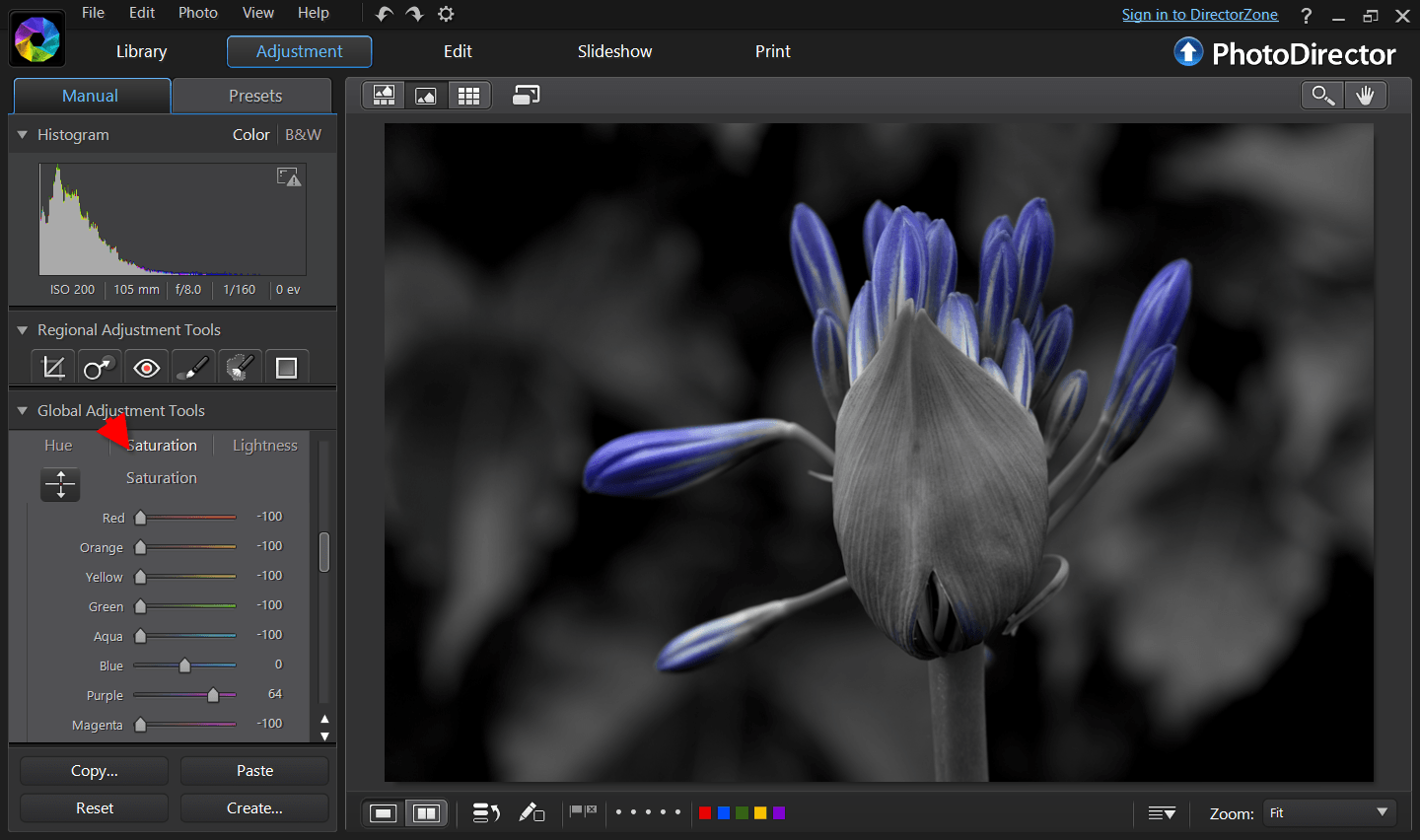Click the histogram clipping warning icon

click(x=289, y=176)
